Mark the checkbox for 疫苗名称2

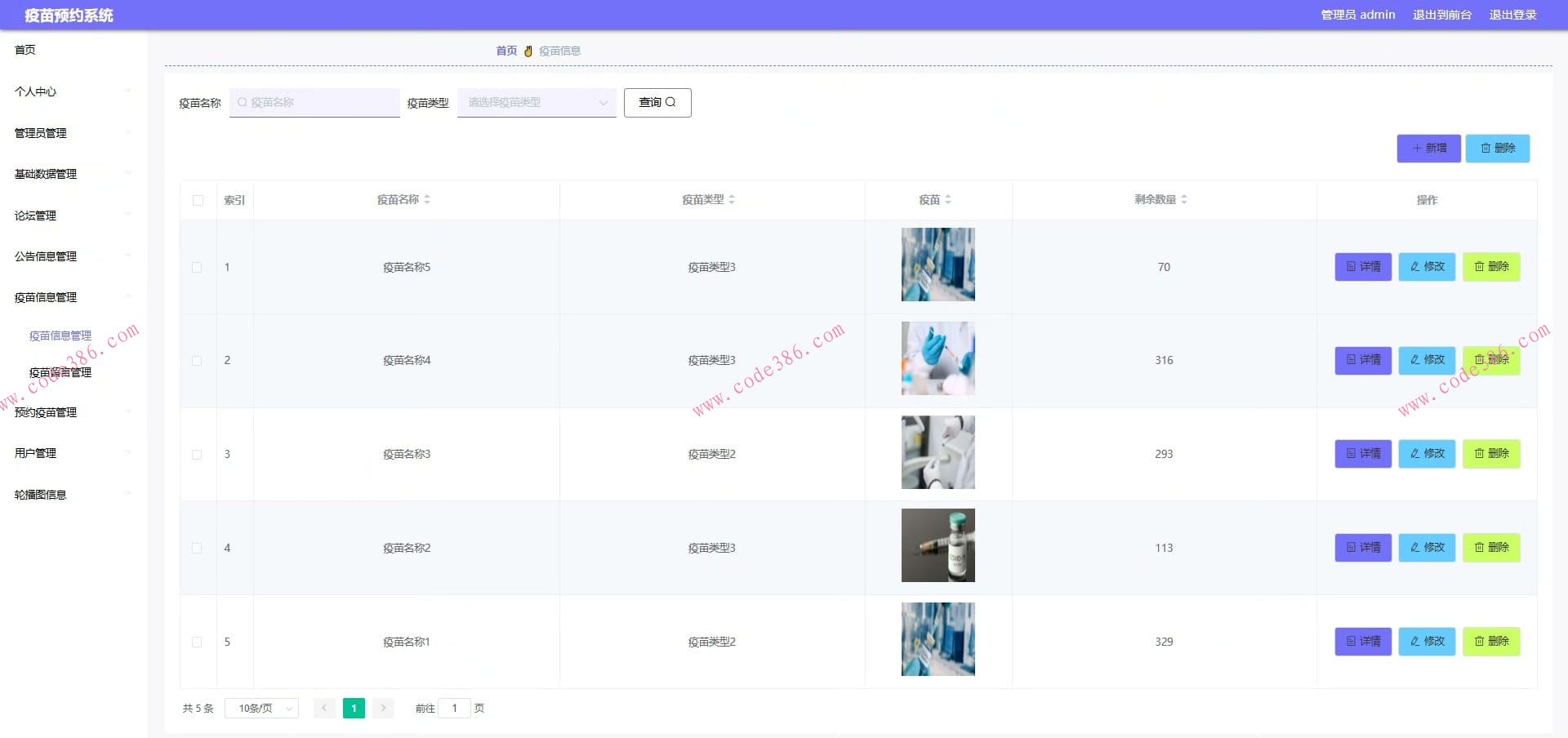coord(197,548)
